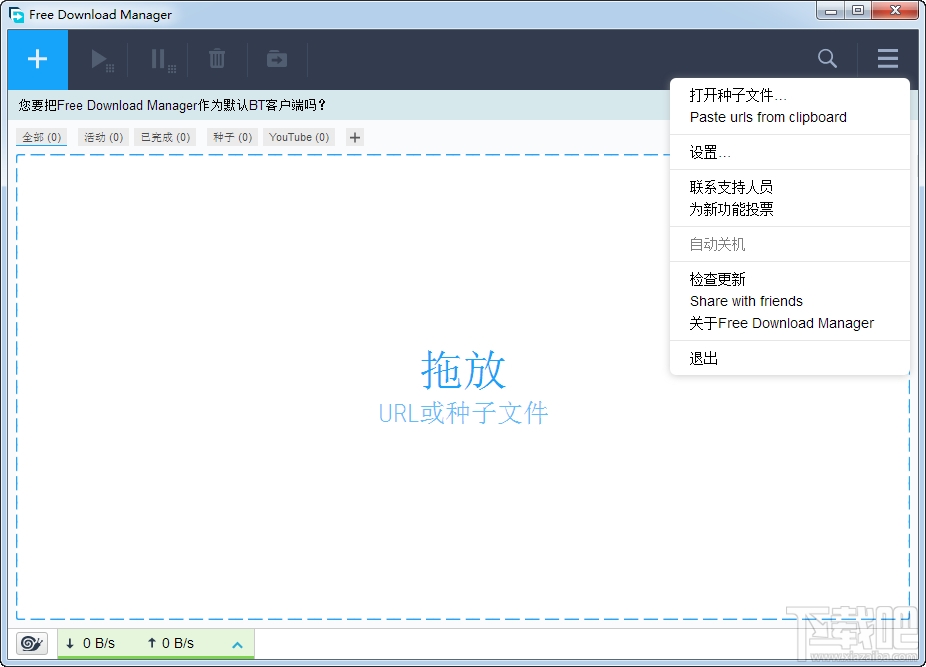Open the search magnifier icon
This screenshot has height=667, width=926.
(827, 59)
